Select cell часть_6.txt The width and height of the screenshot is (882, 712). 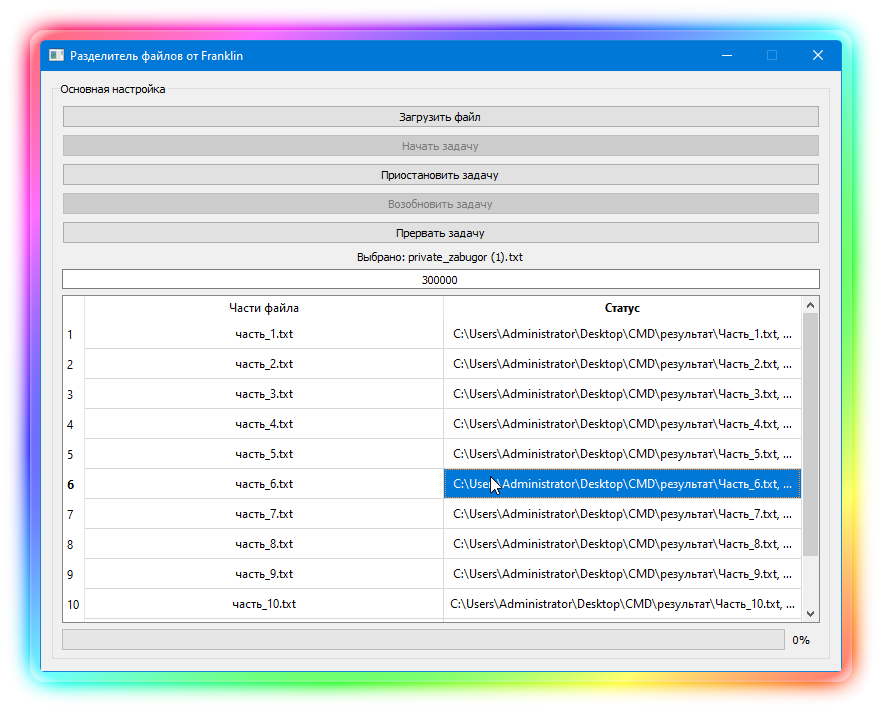264,484
